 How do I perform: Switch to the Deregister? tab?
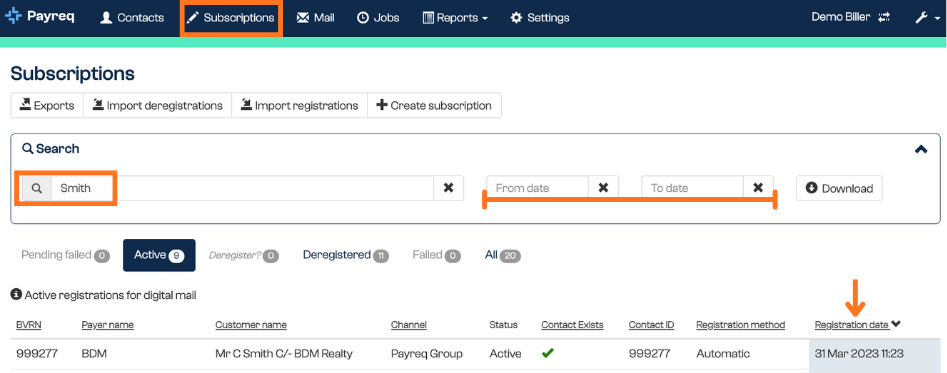[243, 255]
